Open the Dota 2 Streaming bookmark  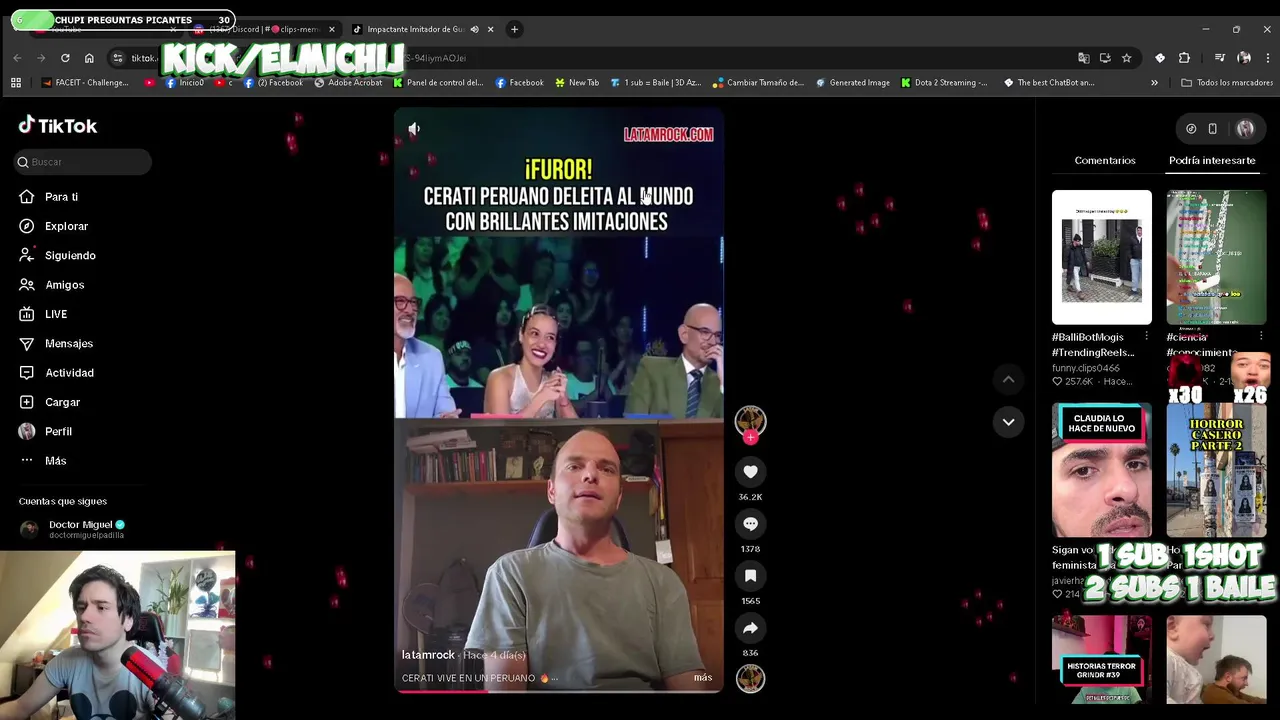coord(944,83)
